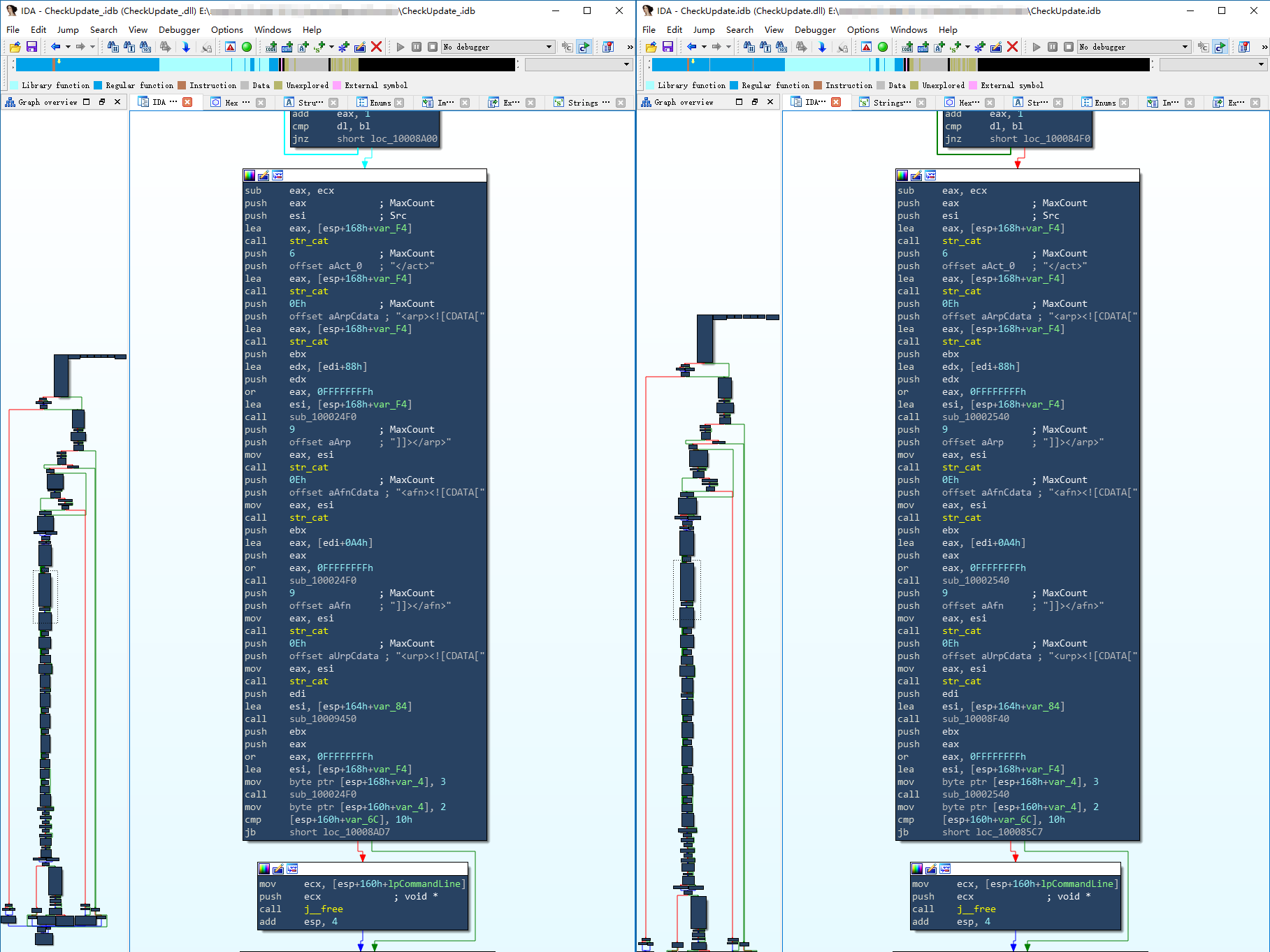Open the Debugger menu in left window

point(179,29)
